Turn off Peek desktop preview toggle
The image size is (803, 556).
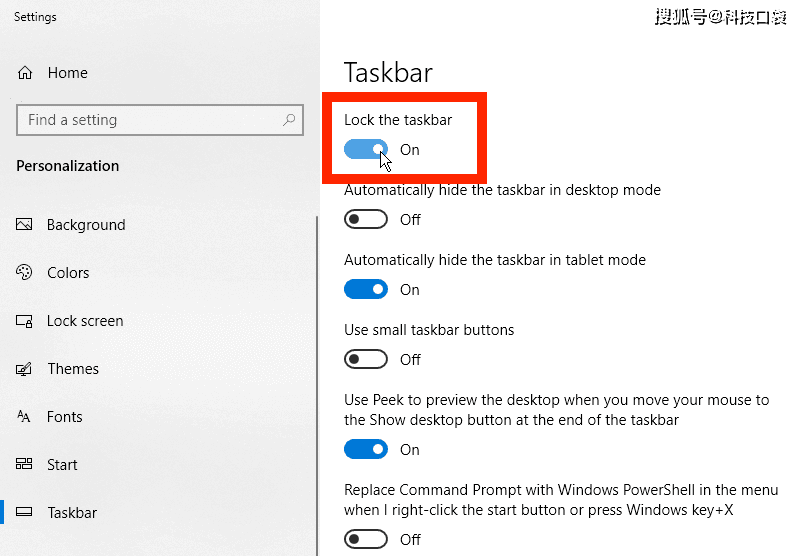pos(366,450)
